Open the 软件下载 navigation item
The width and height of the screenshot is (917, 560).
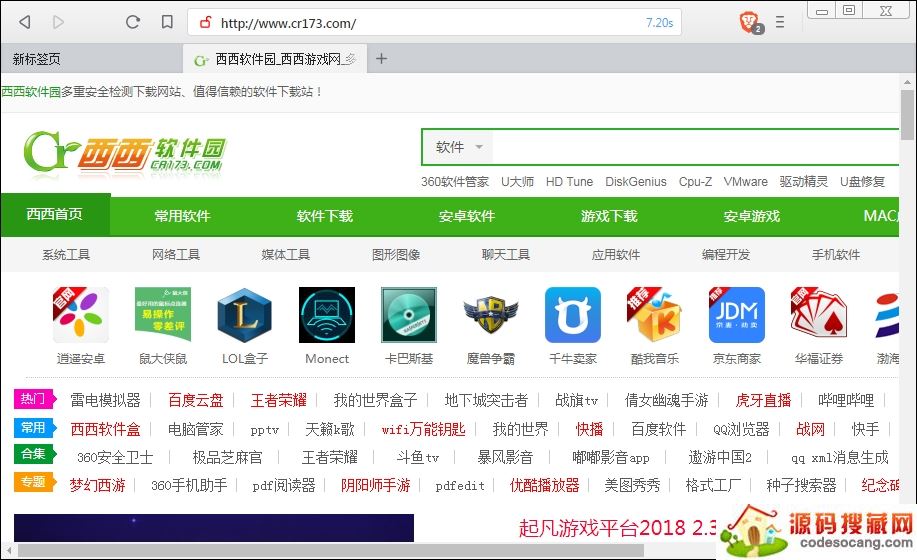(325, 216)
